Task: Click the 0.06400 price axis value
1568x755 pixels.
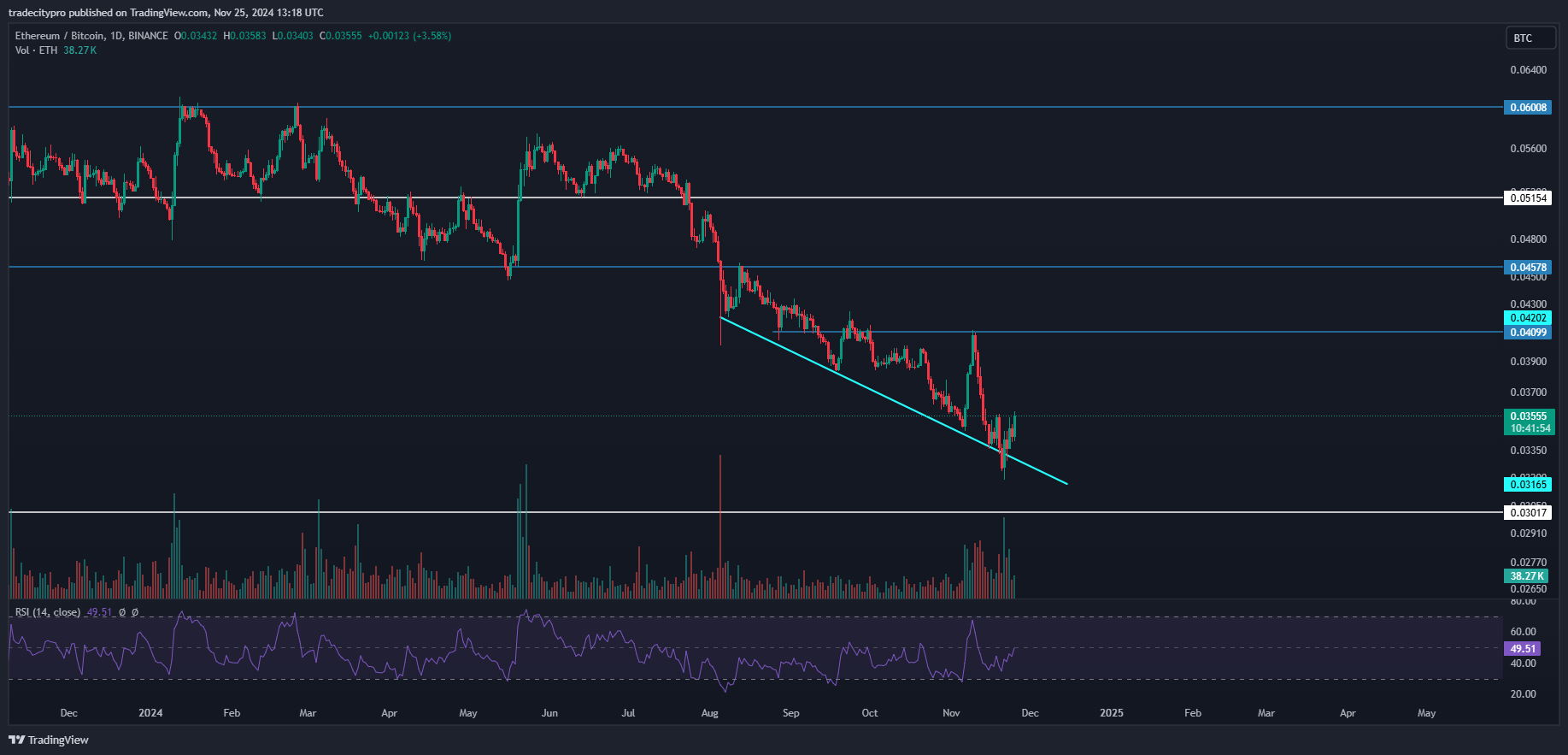Action: (1528, 70)
